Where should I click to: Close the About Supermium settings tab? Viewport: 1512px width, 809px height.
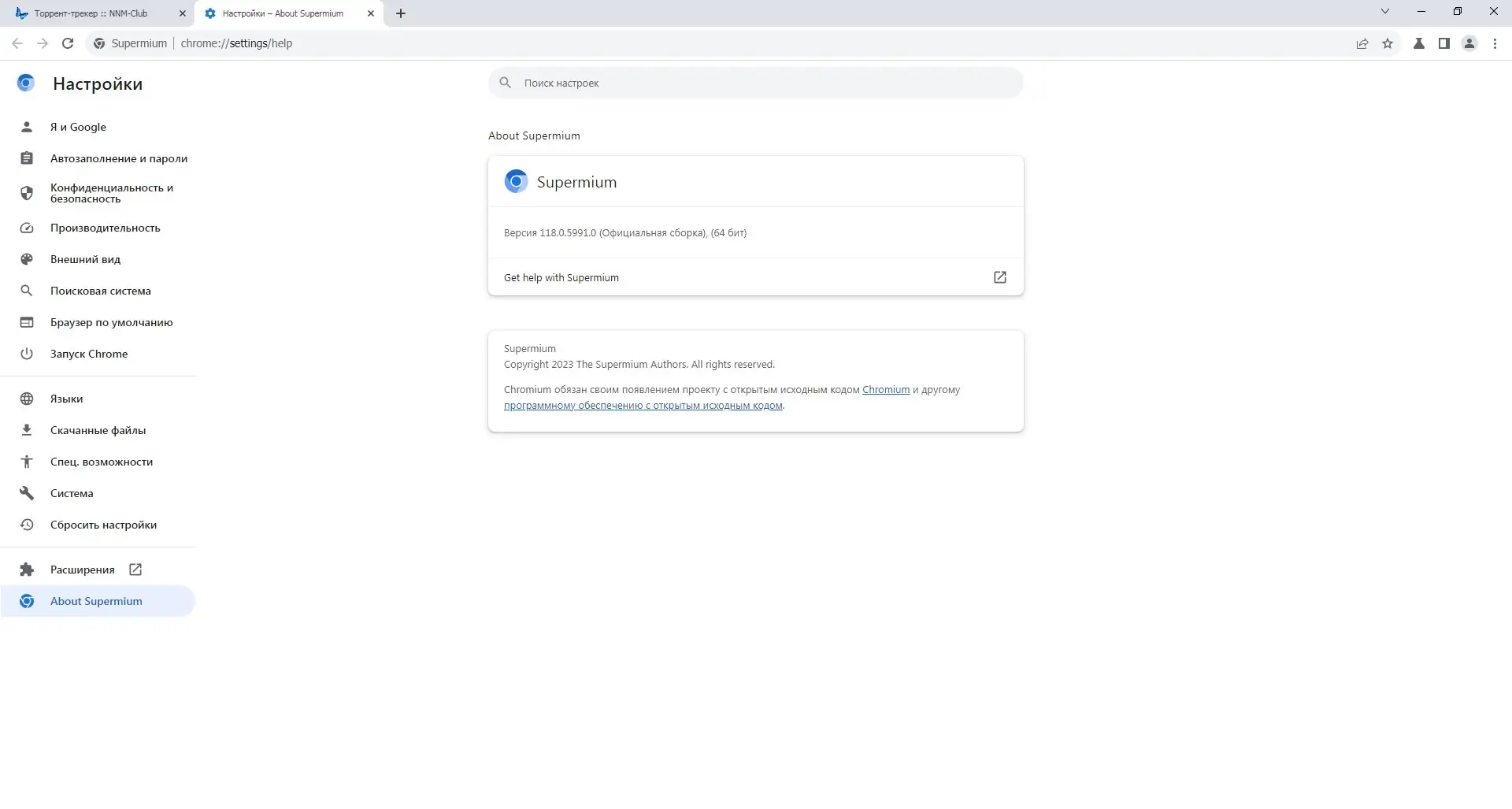click(371, 13)
